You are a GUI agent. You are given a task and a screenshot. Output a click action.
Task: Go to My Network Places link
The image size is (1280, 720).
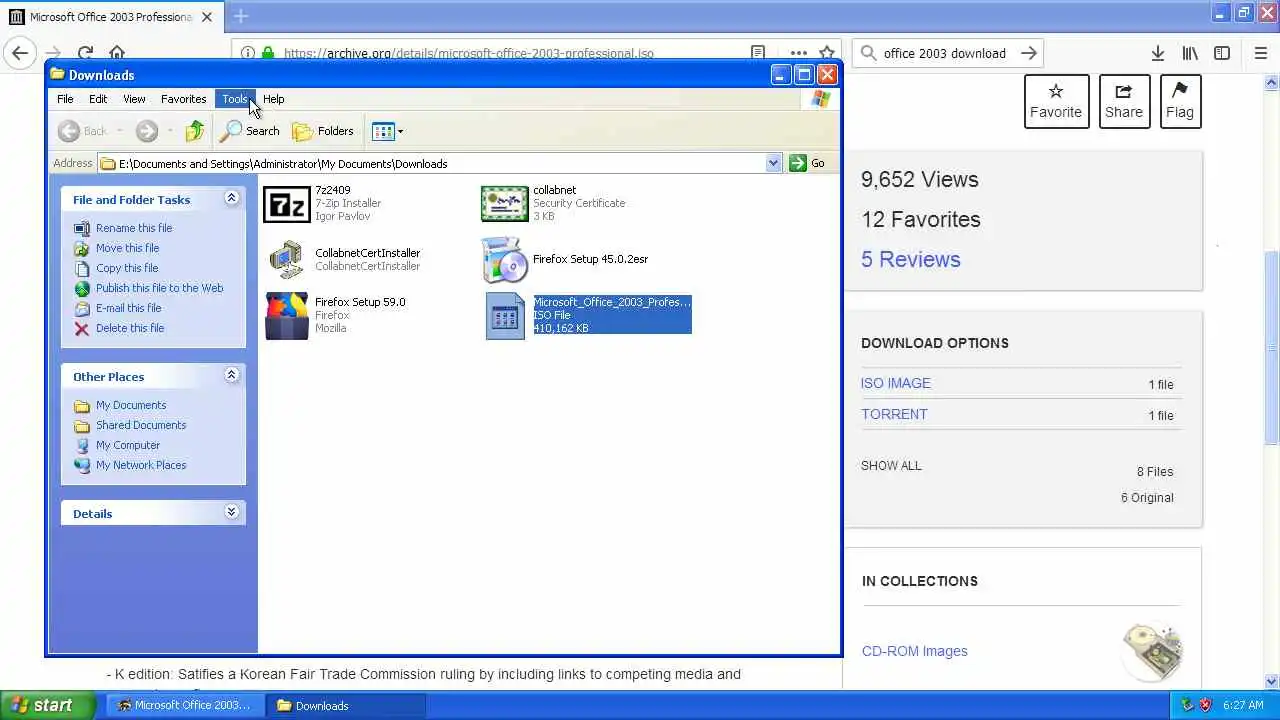point(141,465)
